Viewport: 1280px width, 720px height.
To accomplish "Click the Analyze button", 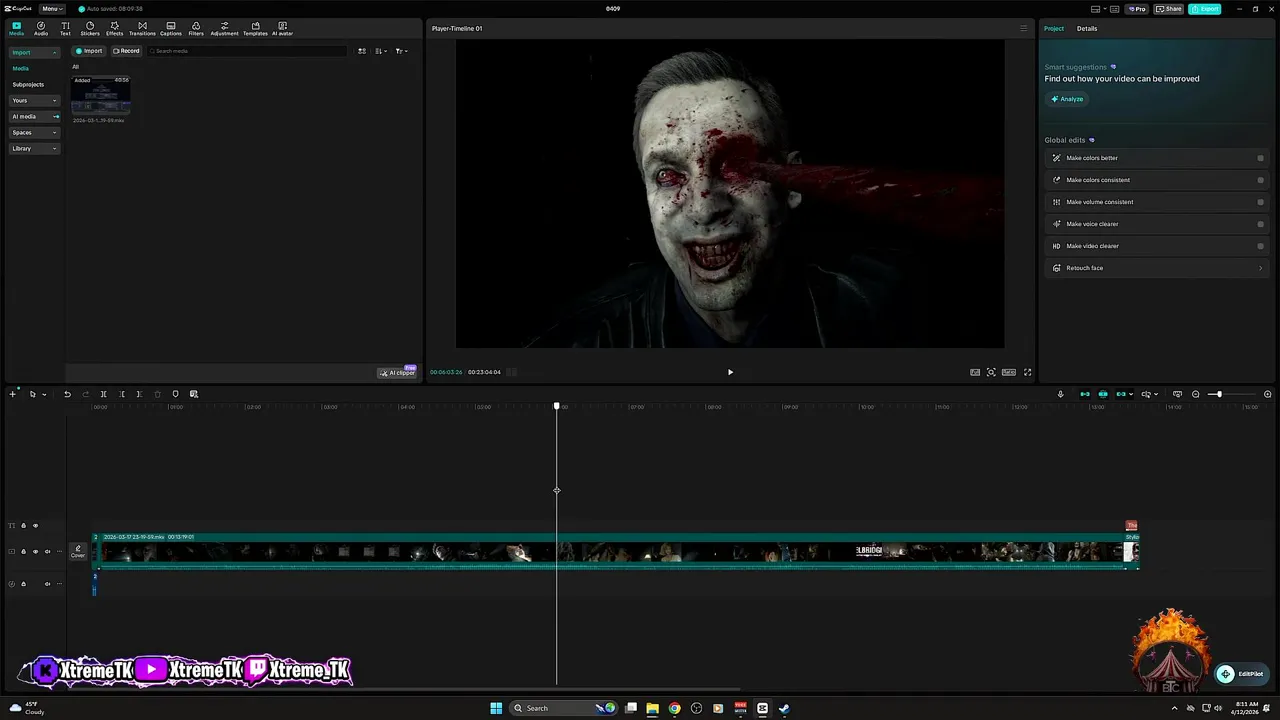I will click(1067, 99).
